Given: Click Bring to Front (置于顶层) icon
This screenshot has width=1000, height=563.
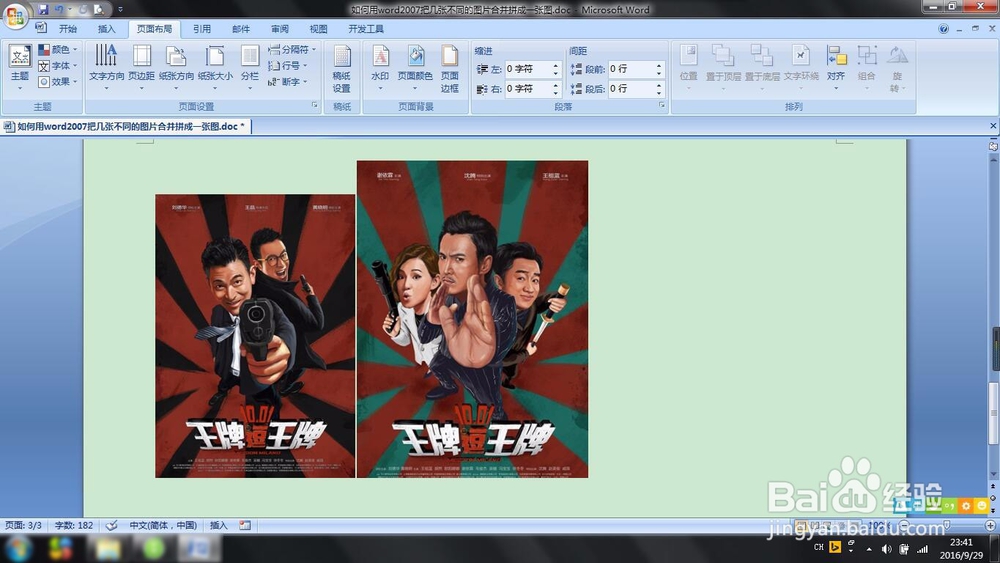Looking at the screenshot, I should pos(723,66).
